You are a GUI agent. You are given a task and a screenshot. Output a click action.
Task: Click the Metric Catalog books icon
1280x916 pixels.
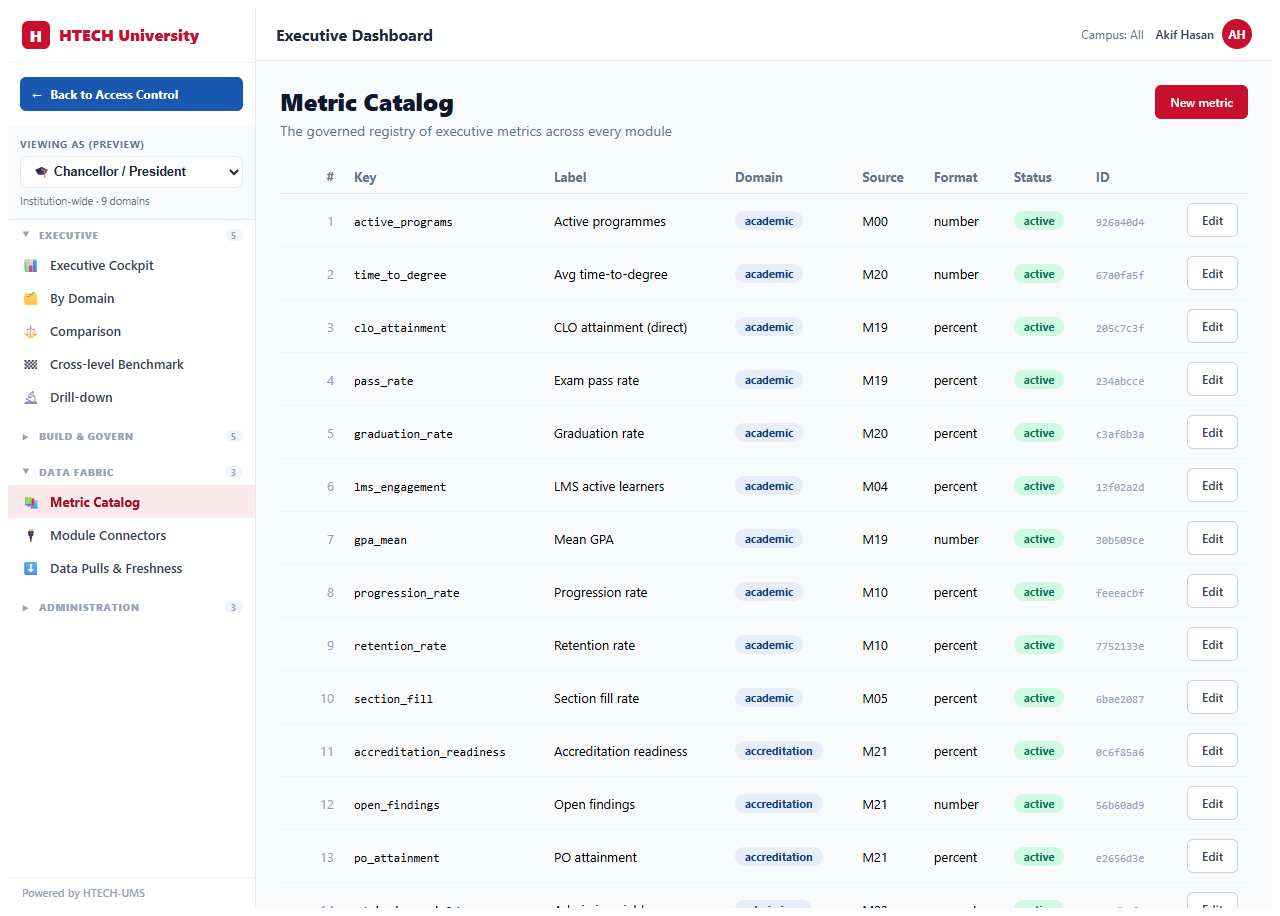click(30, 503)
